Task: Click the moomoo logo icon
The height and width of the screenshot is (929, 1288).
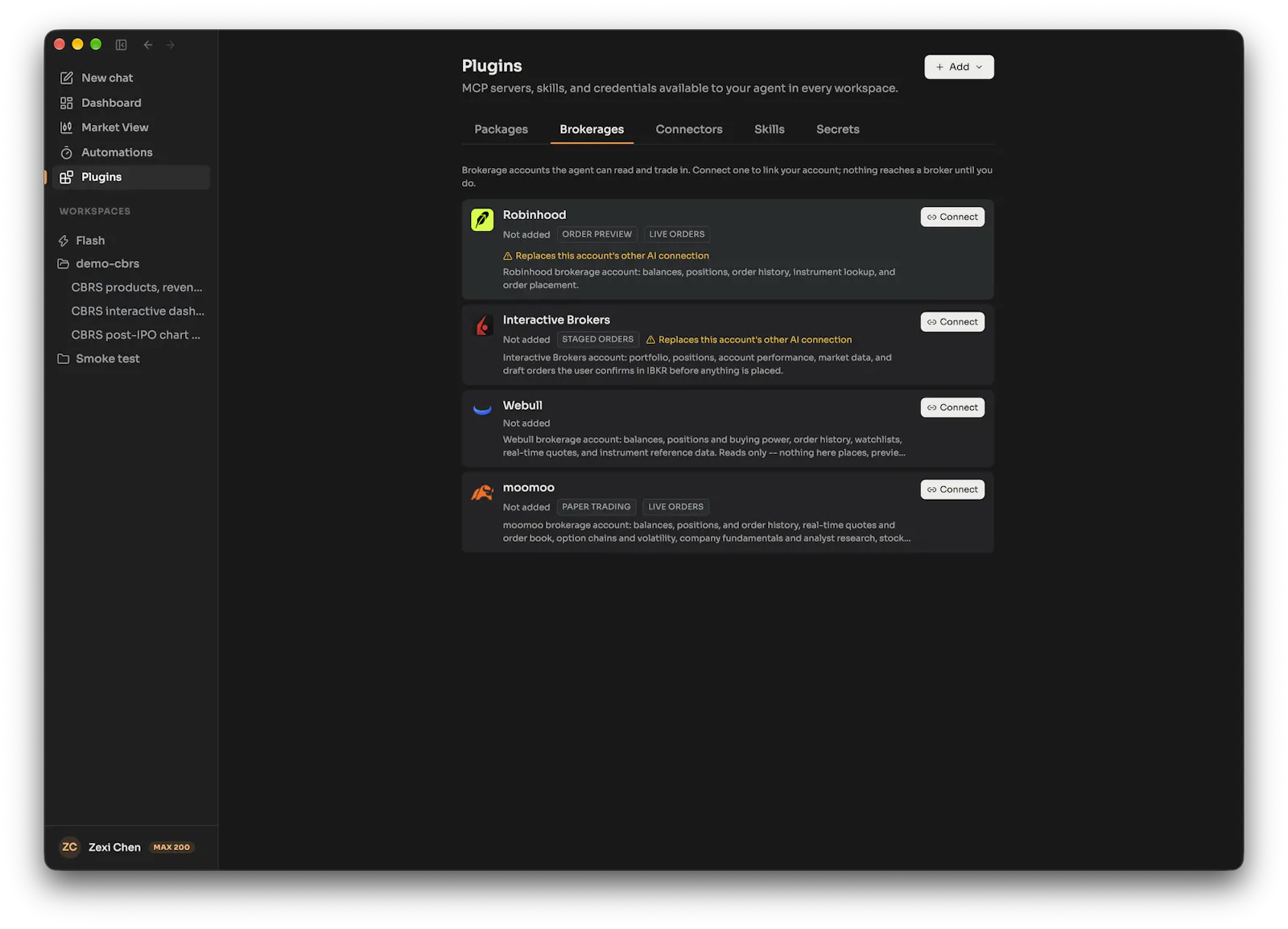Action: [482, 493]
